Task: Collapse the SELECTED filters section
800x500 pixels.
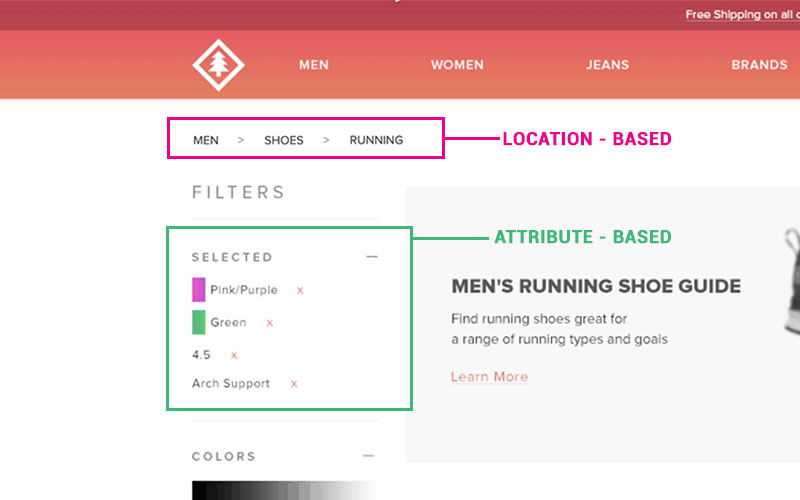Action: point(372,257)
